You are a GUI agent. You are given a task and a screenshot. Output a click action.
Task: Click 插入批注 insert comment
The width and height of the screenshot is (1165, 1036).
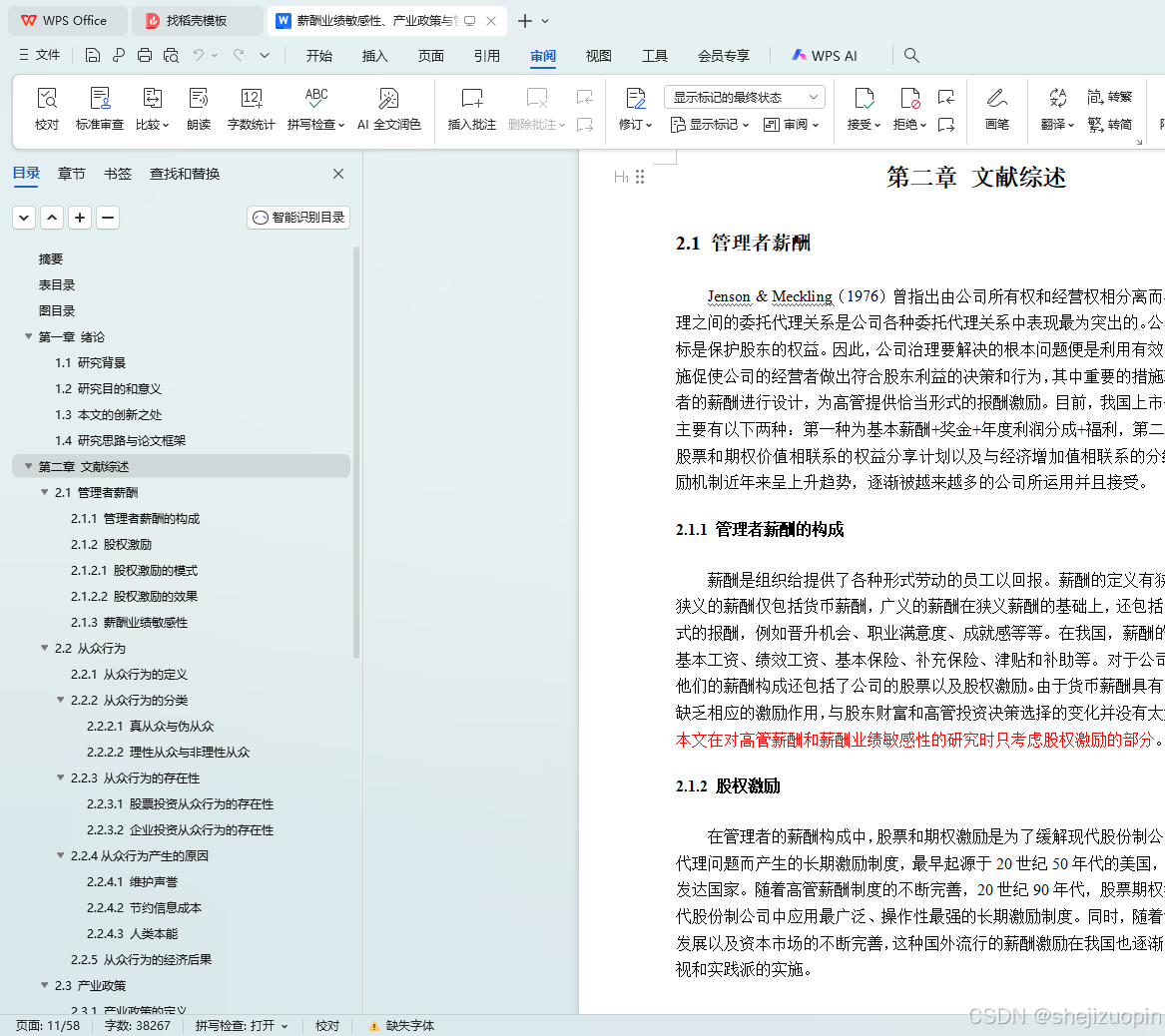472,109
